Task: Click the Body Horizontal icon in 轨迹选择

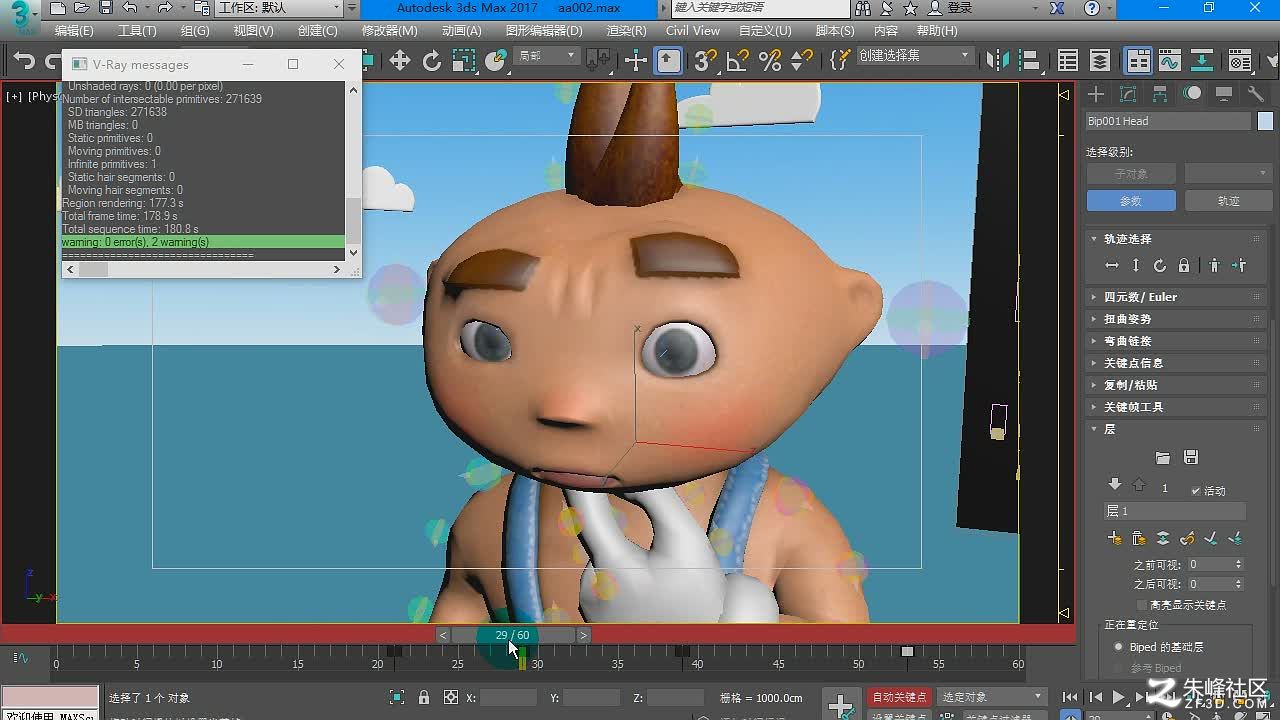Action: [x=1111, y=266]
